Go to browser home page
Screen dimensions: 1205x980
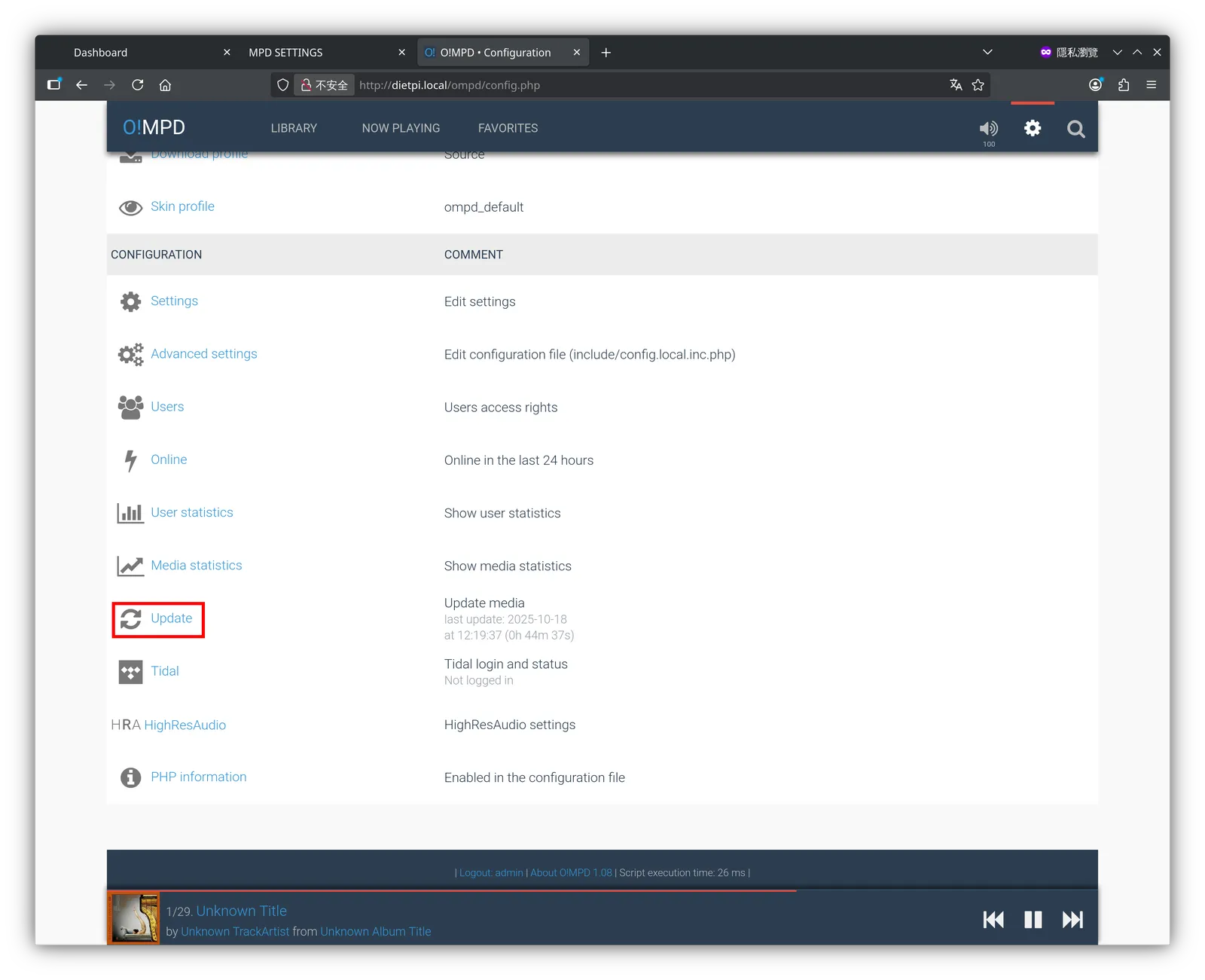click(165, 85)
